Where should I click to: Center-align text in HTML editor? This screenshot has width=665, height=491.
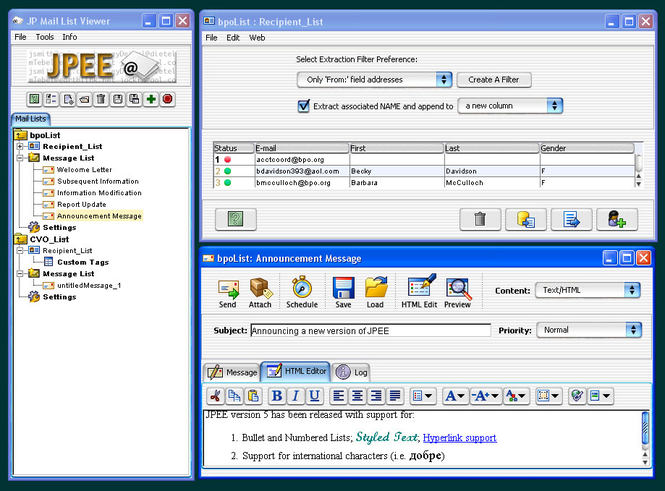(x=357, y=396)
